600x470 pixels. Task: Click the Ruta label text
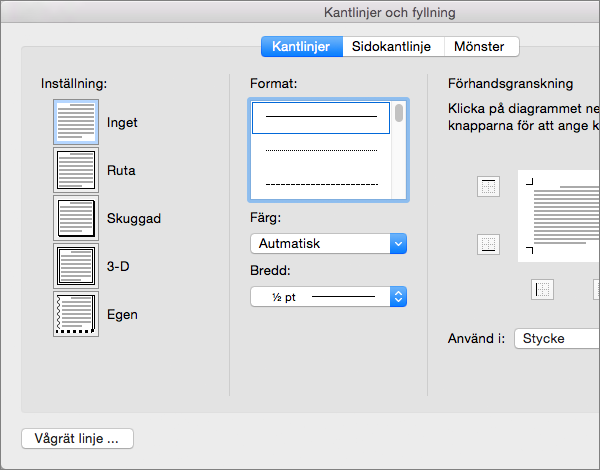(121, 170)
